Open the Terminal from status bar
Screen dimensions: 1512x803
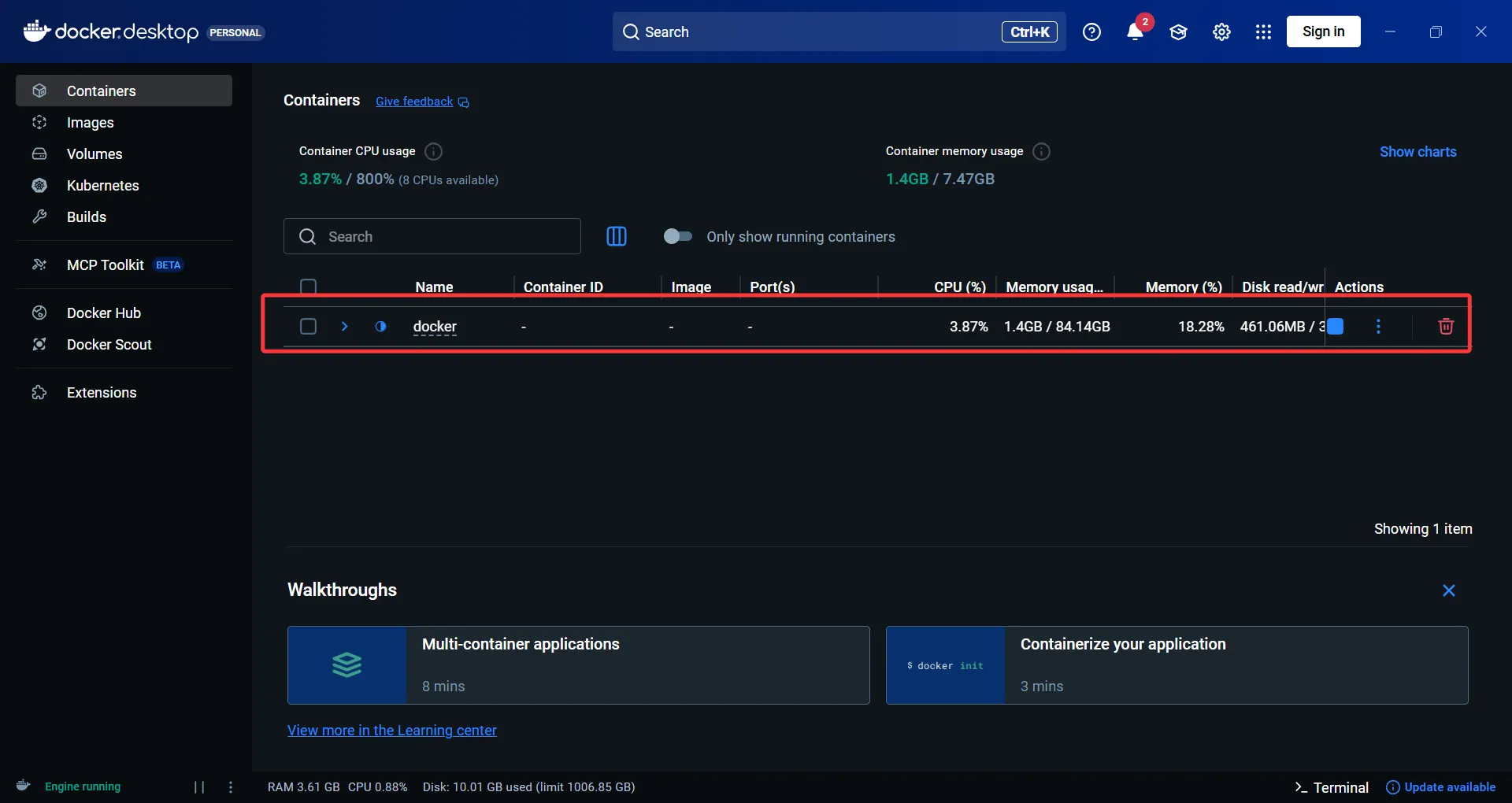tap(1332, 787)
